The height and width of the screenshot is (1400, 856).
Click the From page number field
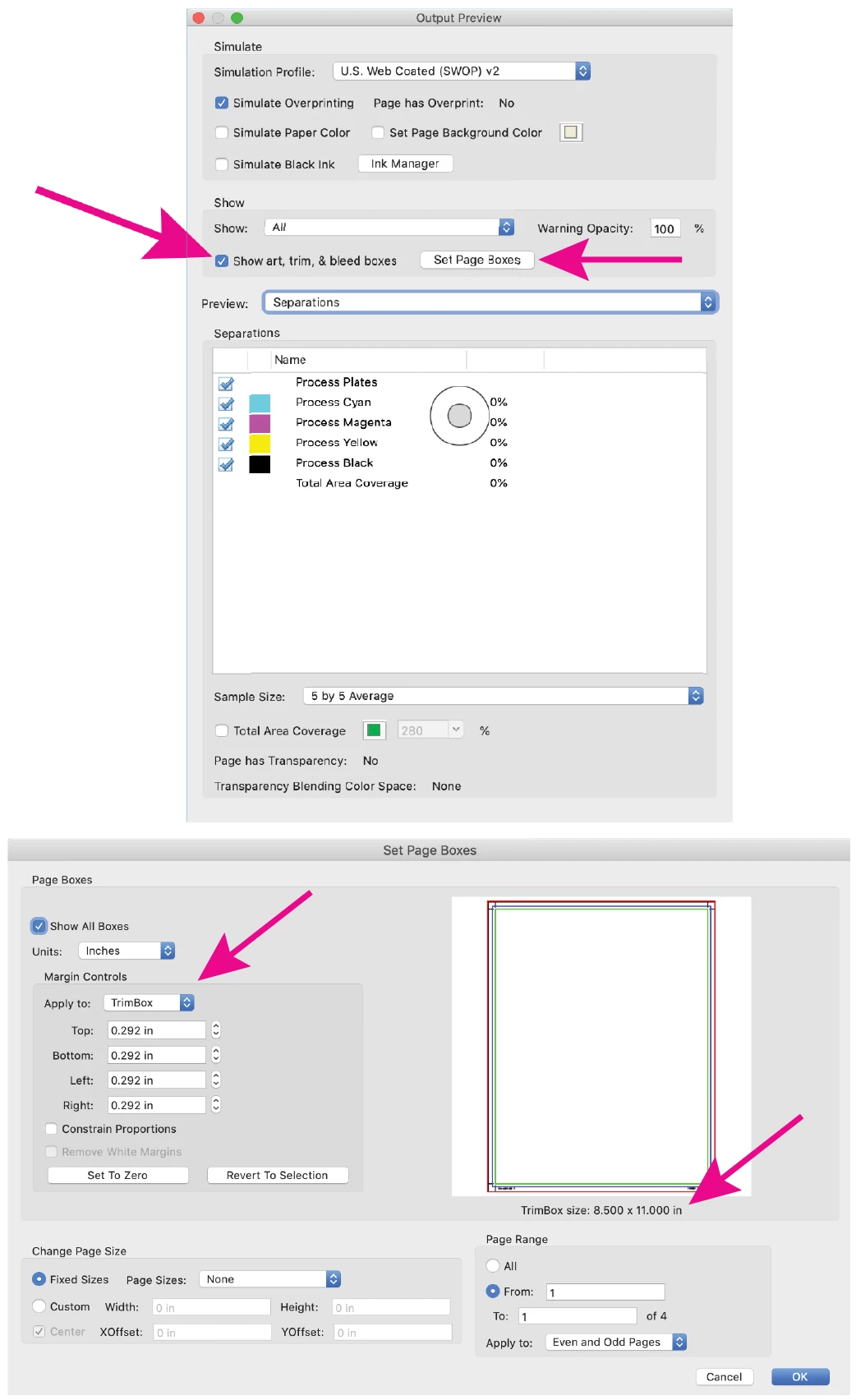pyautogui.click(x=605, y=1292)
